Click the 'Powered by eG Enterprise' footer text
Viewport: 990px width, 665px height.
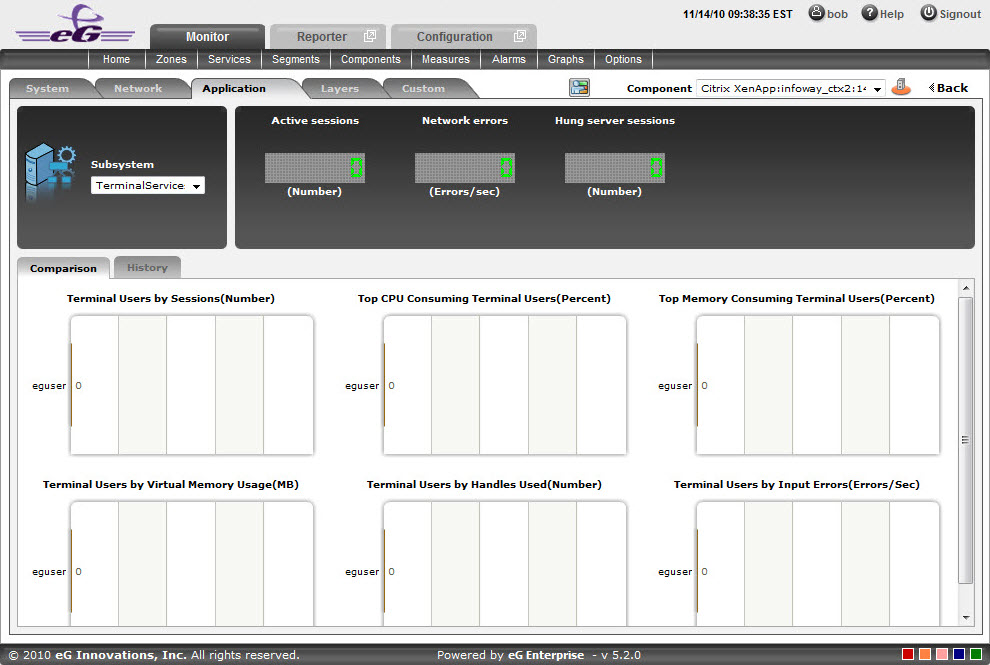pos(510,655)
